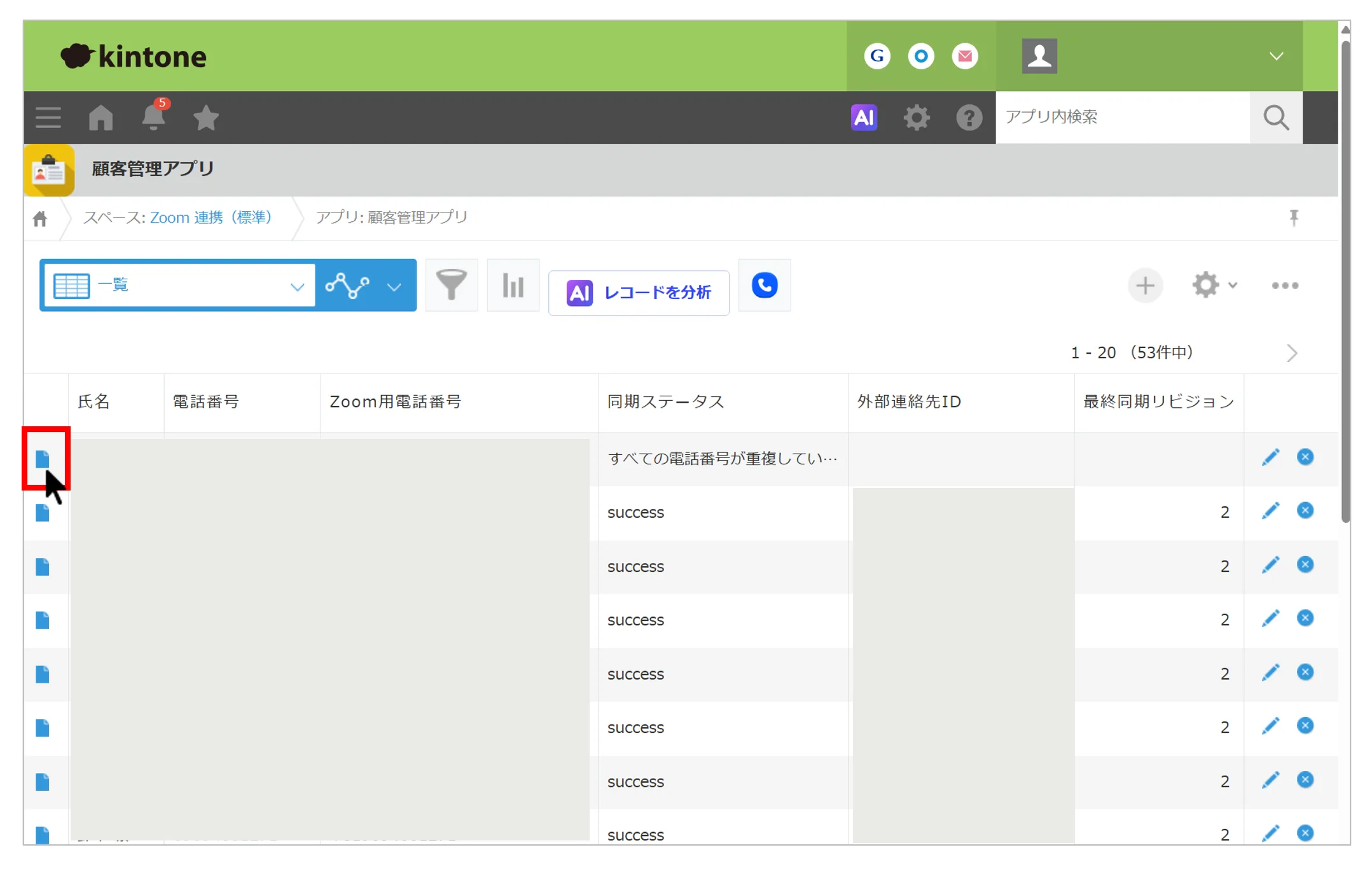Open the Zoom 連携（標準） space link
Image resolution: width=1372 pixels, height=871 pixels.
click(211, 218)
